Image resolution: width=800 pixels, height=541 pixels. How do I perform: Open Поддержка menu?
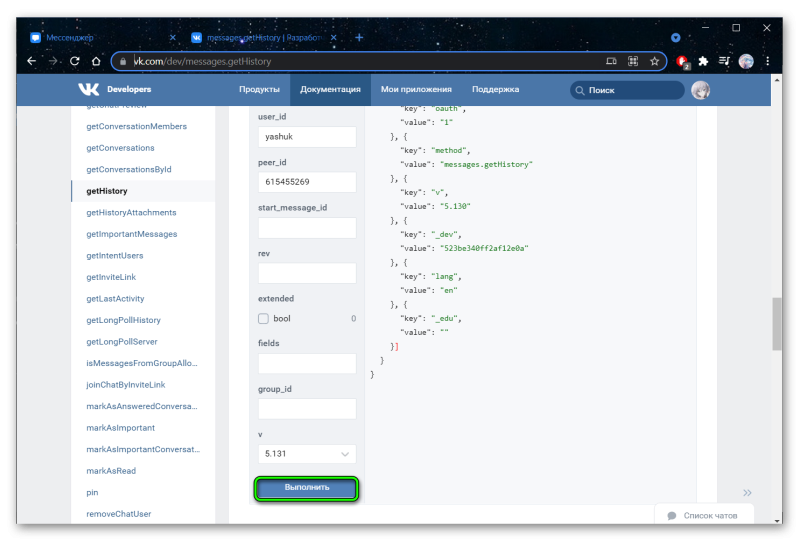pyautogui.click(x=495, y=89)
